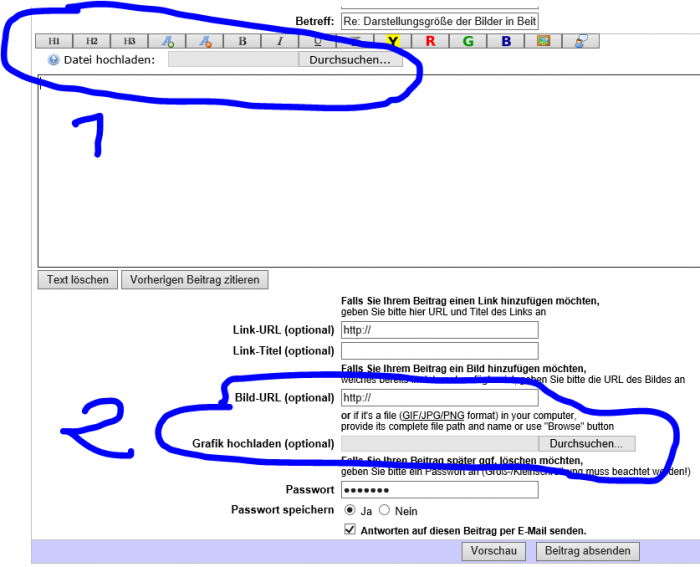Select Ja for Passwort speichern

click(x=350, y=510)
